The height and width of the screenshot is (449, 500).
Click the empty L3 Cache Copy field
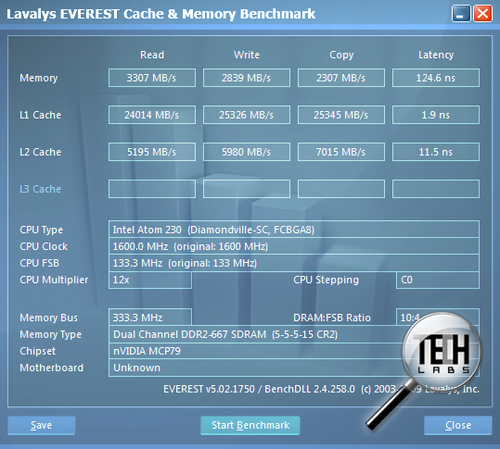(x=341, y=189)
